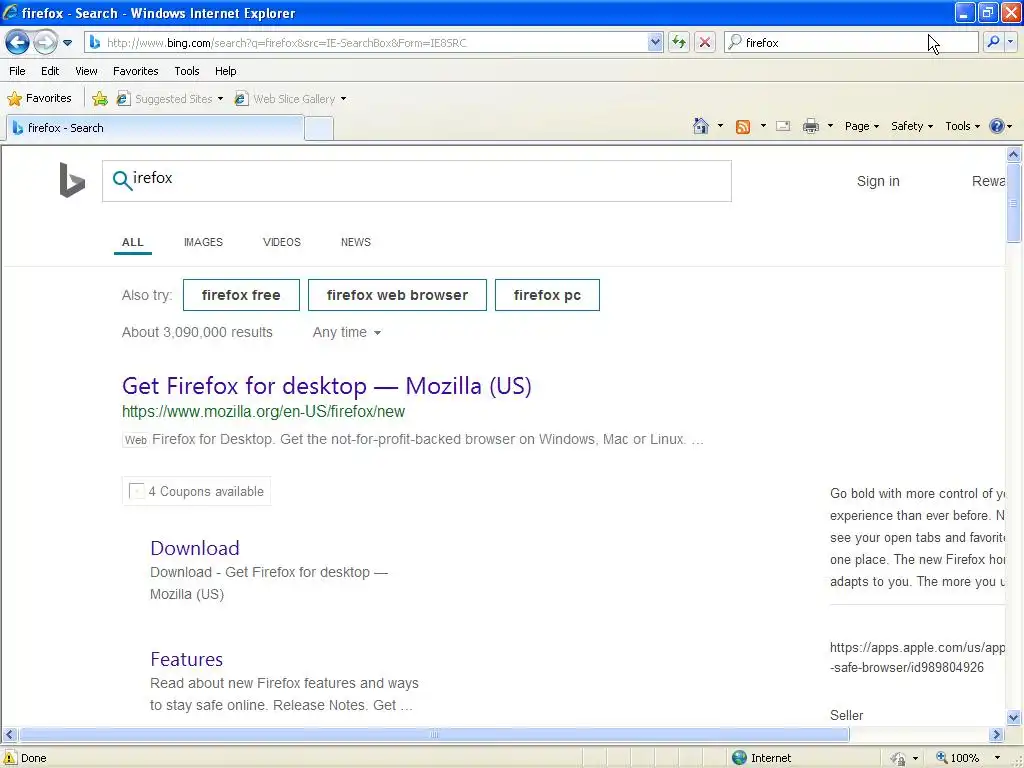
Task: Switch to the IMAGES results tab
Action: coord(203,242)
